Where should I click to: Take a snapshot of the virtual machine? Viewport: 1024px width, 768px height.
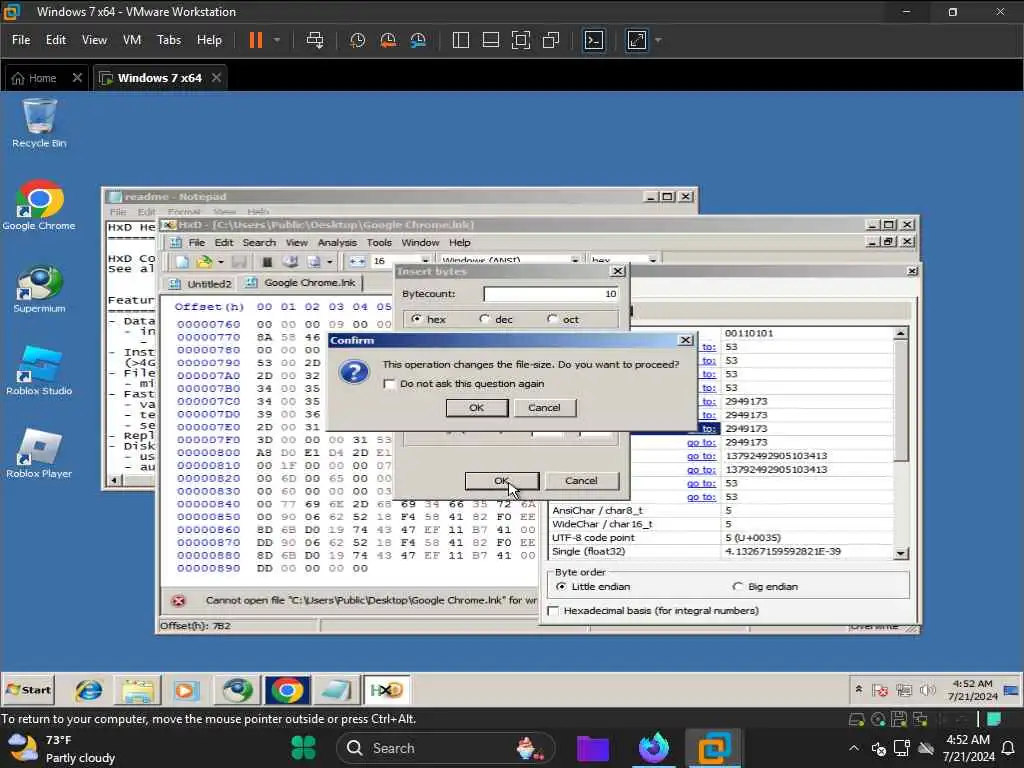click(x=357, y=40)
